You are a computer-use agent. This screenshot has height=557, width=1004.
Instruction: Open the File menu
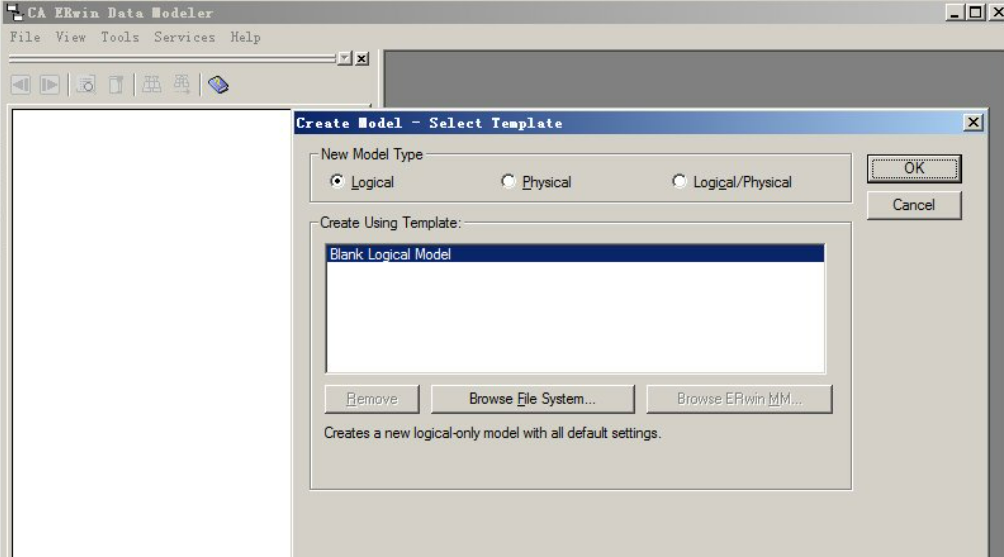point(25,37)
